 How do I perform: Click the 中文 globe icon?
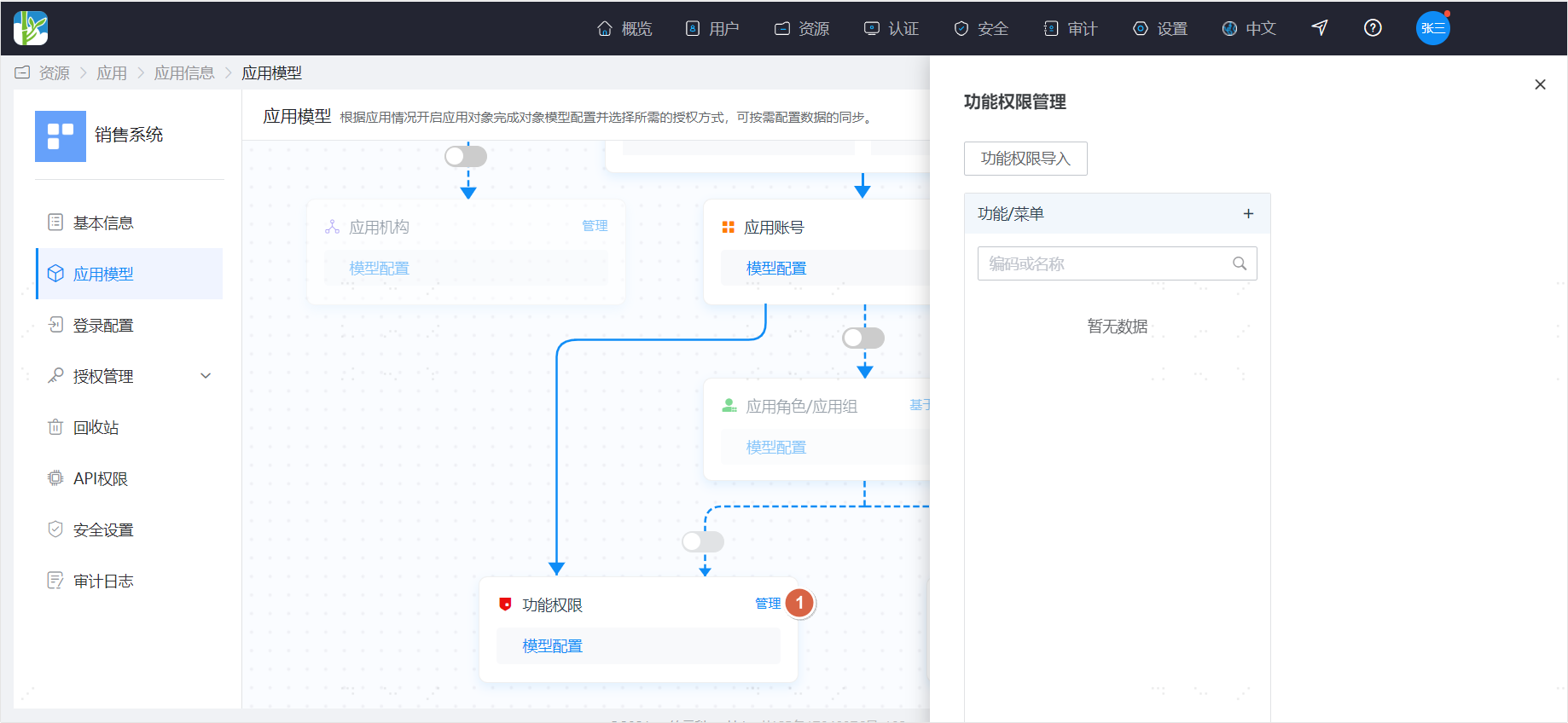click(1229, 28)
